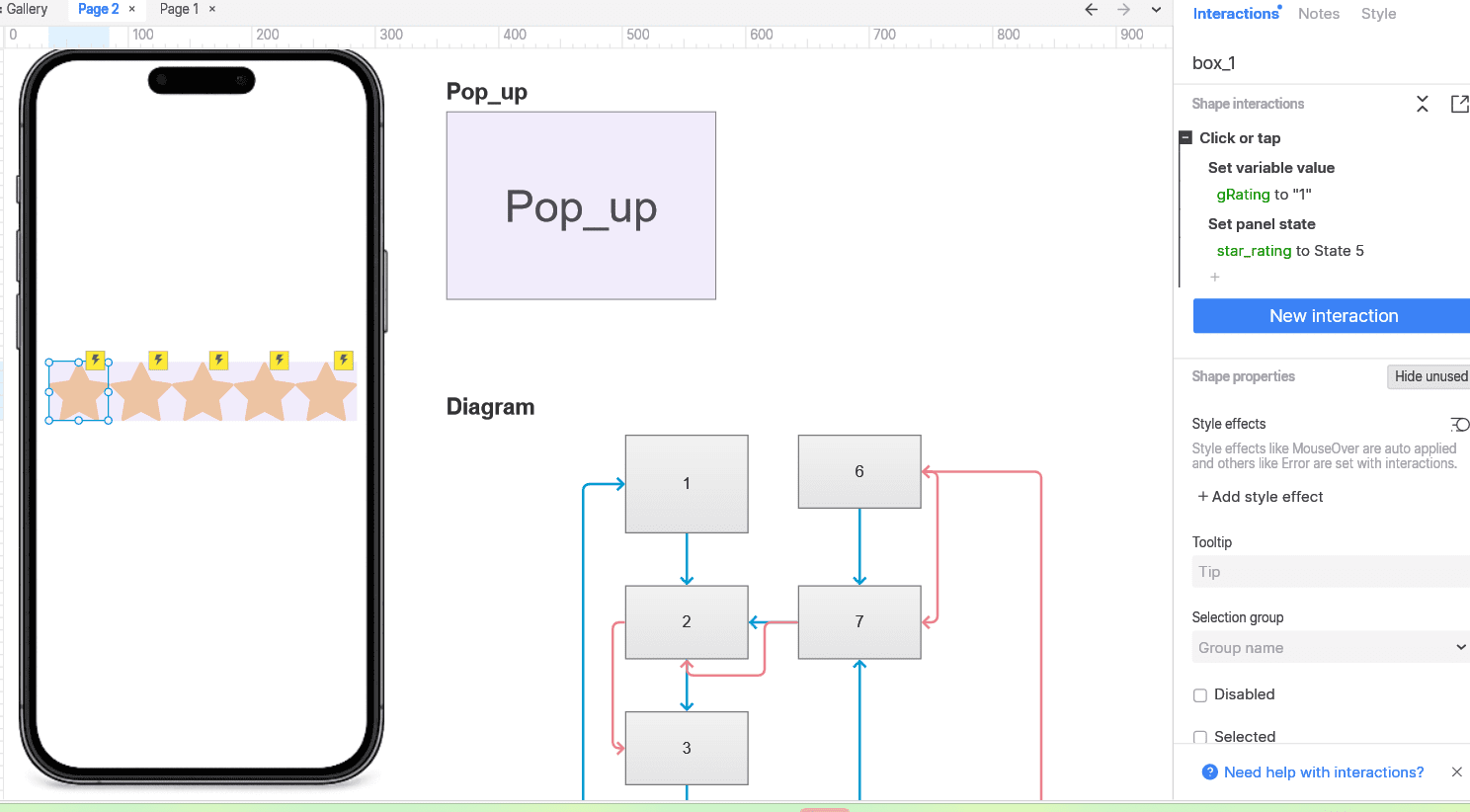
Task: Click the Tooltip input field
Action: 1330,572
